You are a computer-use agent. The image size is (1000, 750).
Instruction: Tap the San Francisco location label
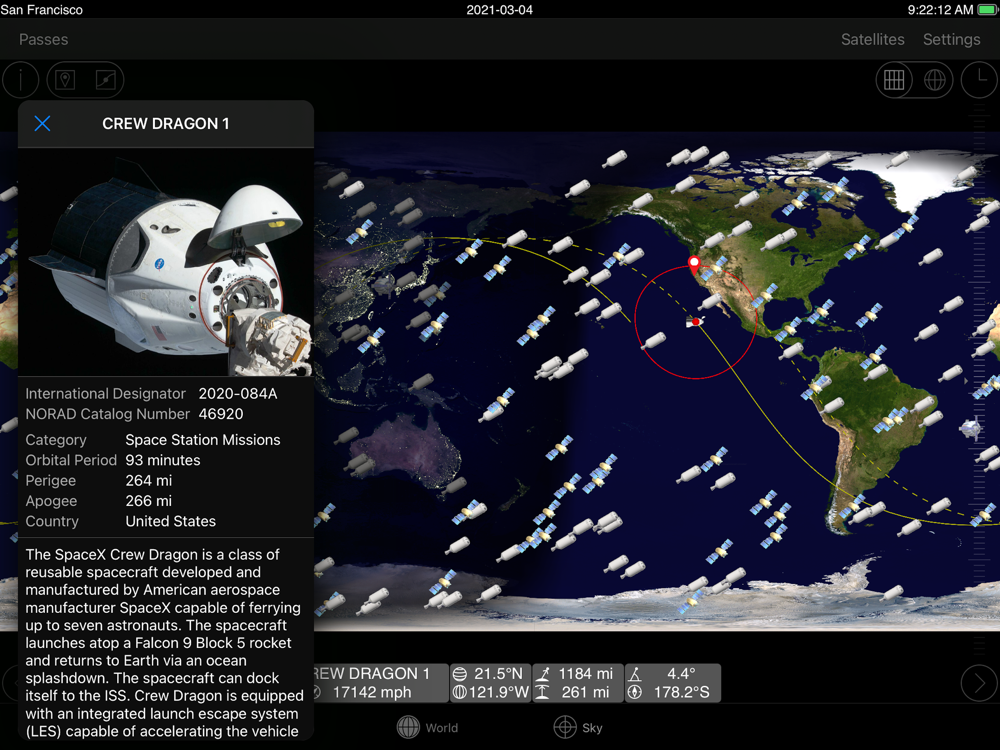[41, 10]
